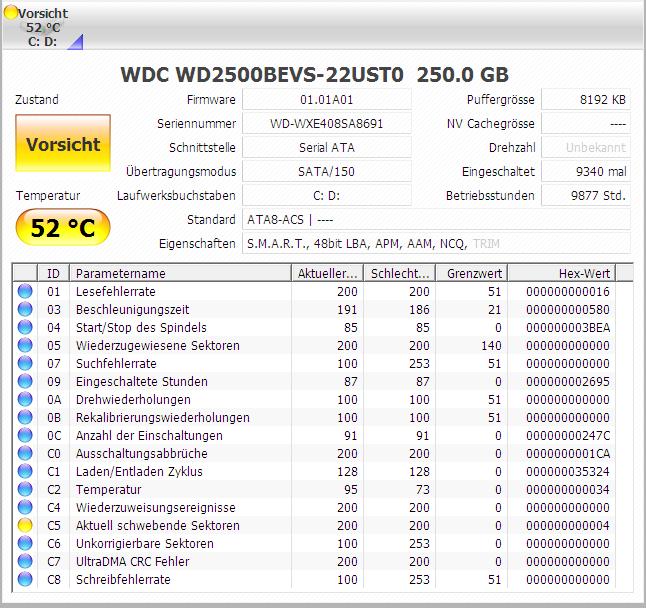Select the Wiederzugewiesene Sektoren parameter name

pyautogui.click(x=157, y=345)
